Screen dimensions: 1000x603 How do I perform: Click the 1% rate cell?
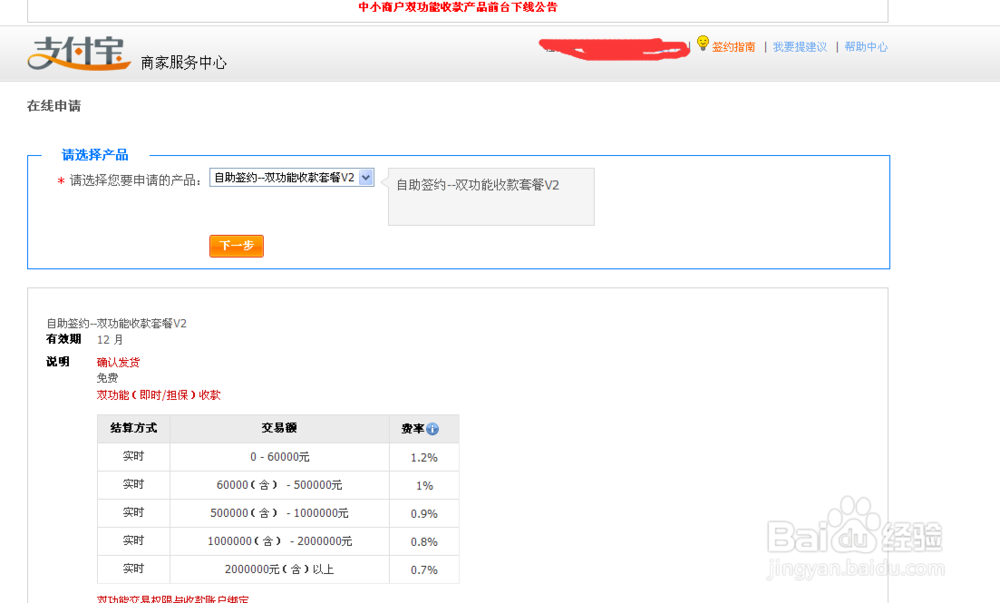click(424, 485)
